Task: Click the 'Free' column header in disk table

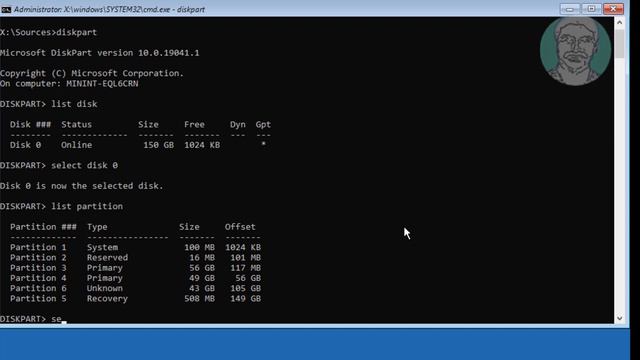Action: (194, 124)
